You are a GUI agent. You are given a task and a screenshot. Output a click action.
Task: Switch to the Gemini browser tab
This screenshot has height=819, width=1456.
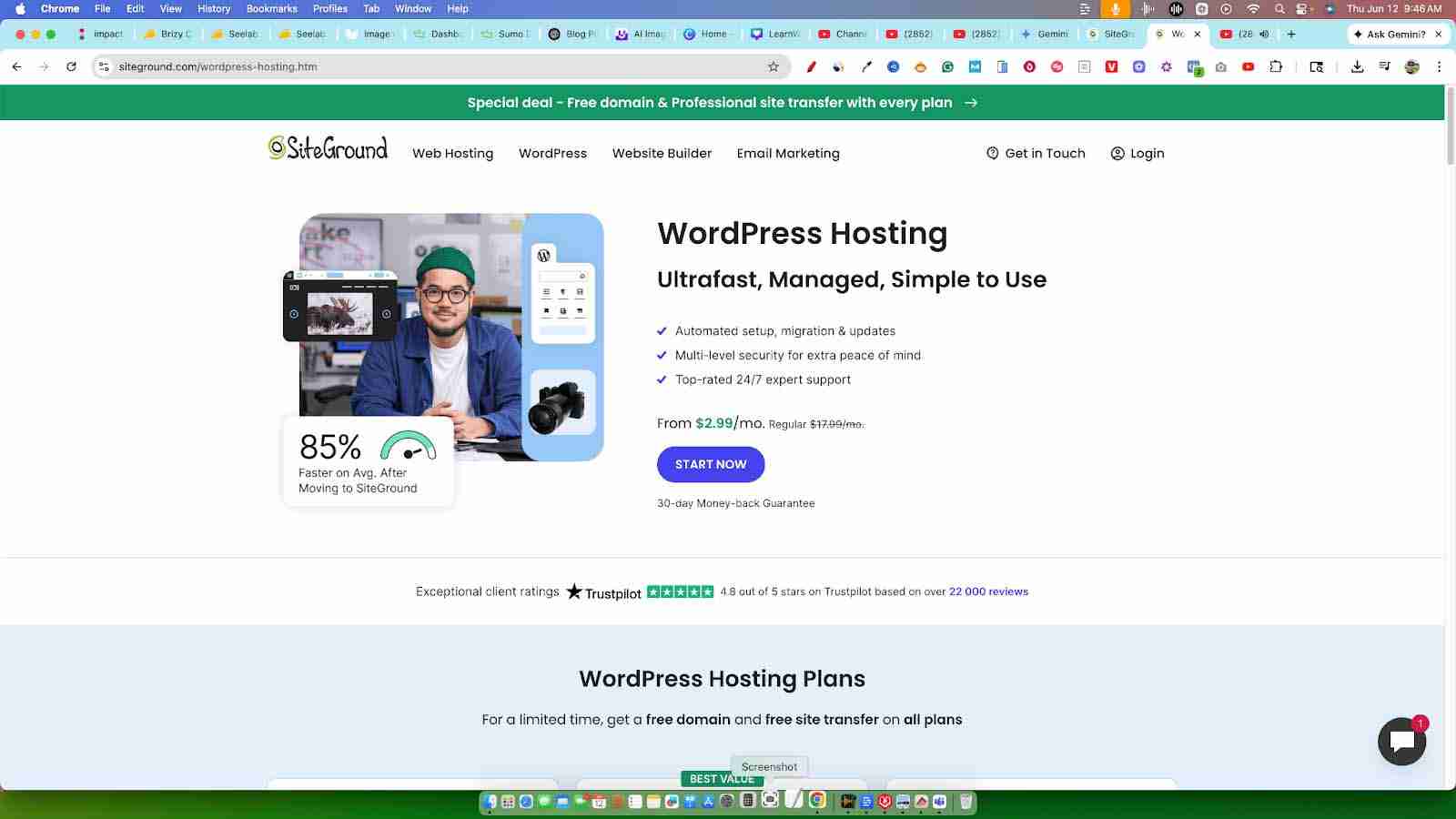(x=1045, y=34)
